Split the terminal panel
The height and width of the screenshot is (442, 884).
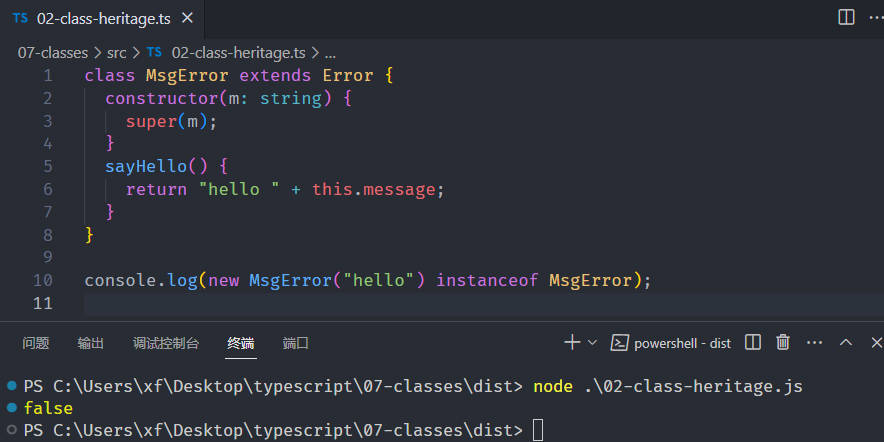point(753,342)
